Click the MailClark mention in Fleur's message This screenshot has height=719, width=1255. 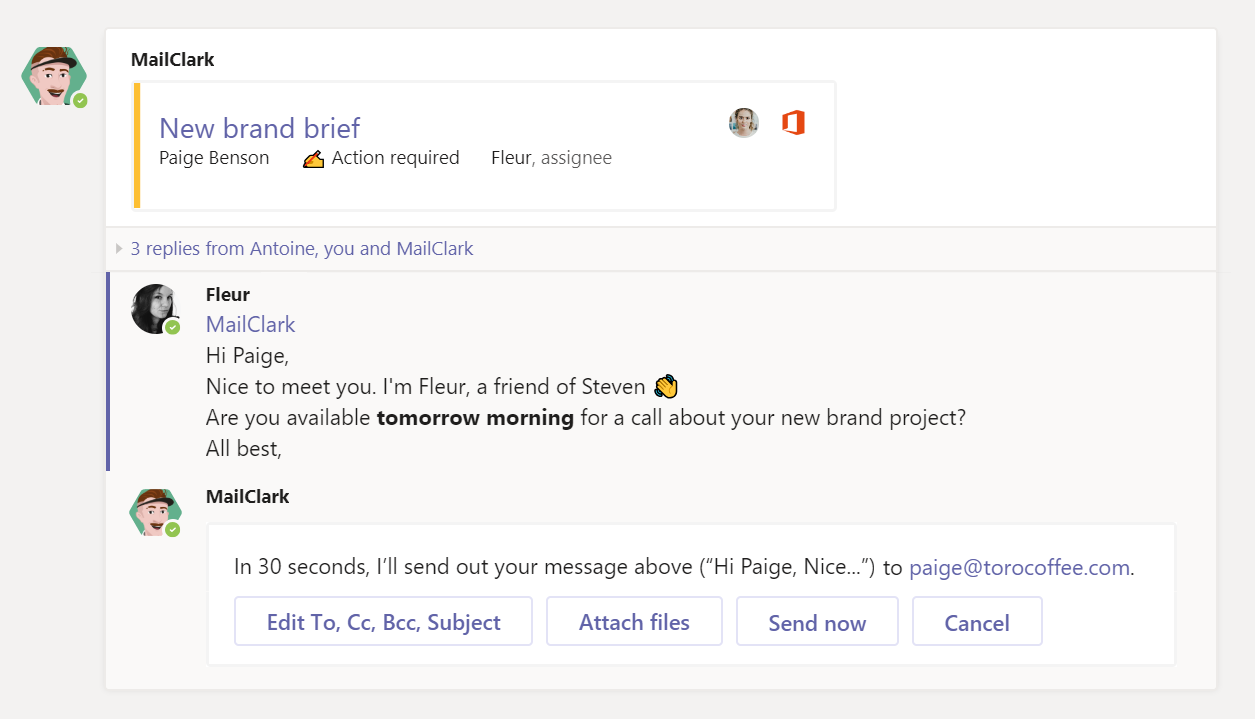click(250, 324)
